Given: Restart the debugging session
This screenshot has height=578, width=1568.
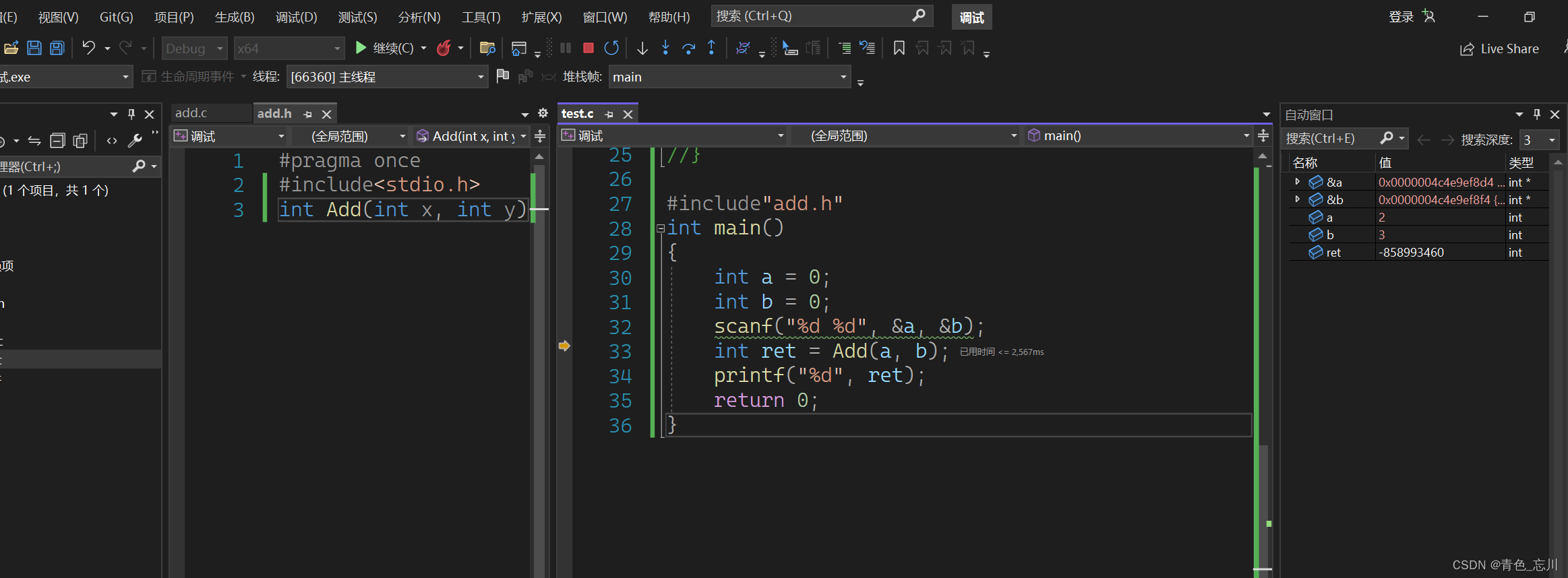Looking at the screenshot, I should coord(611,48).
